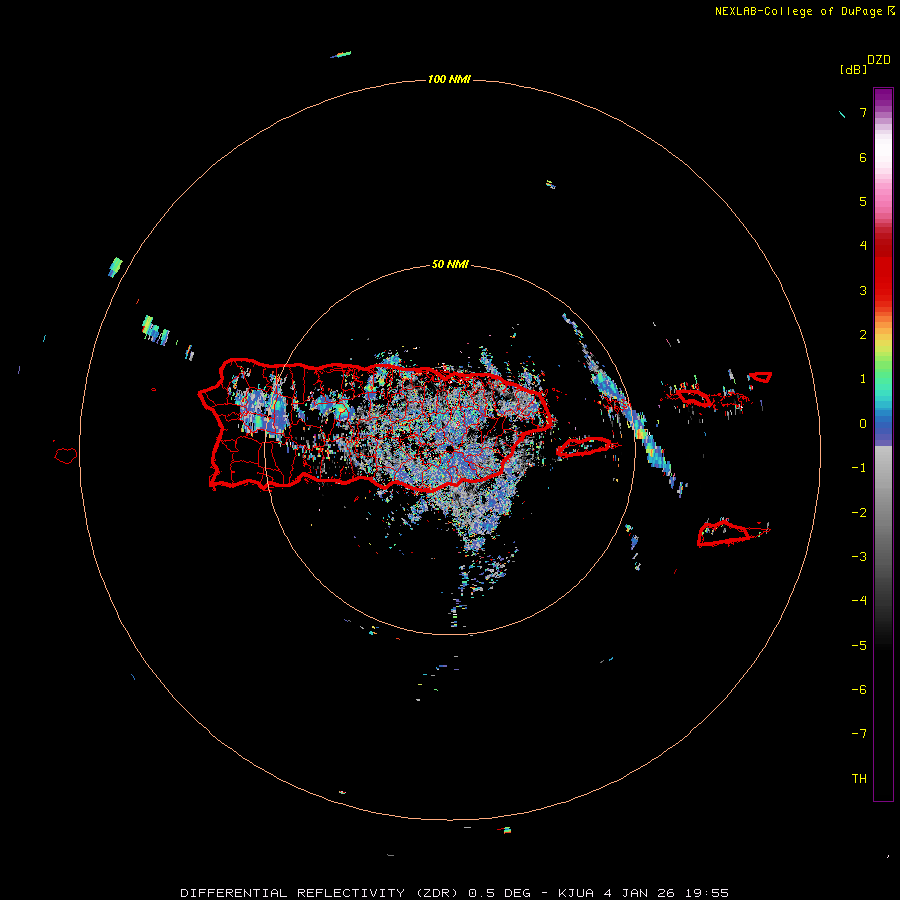Click the Differential Reflectivity title caption
900x900 pixels.
click(454, 893)
